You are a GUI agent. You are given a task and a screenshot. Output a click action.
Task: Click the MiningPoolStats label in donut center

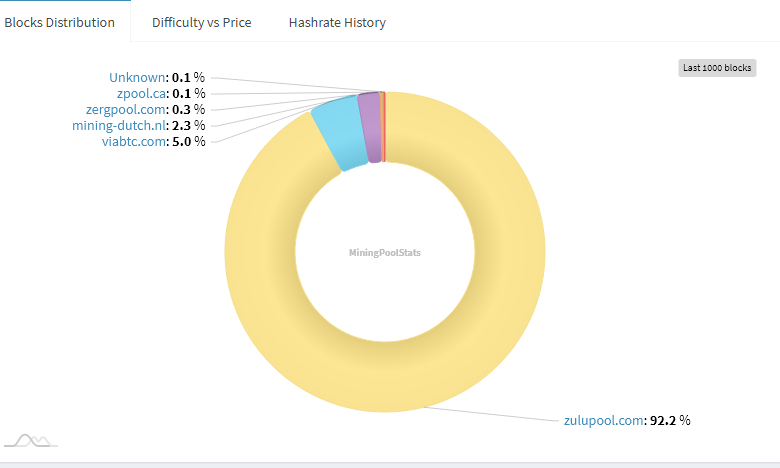[385, 253]
